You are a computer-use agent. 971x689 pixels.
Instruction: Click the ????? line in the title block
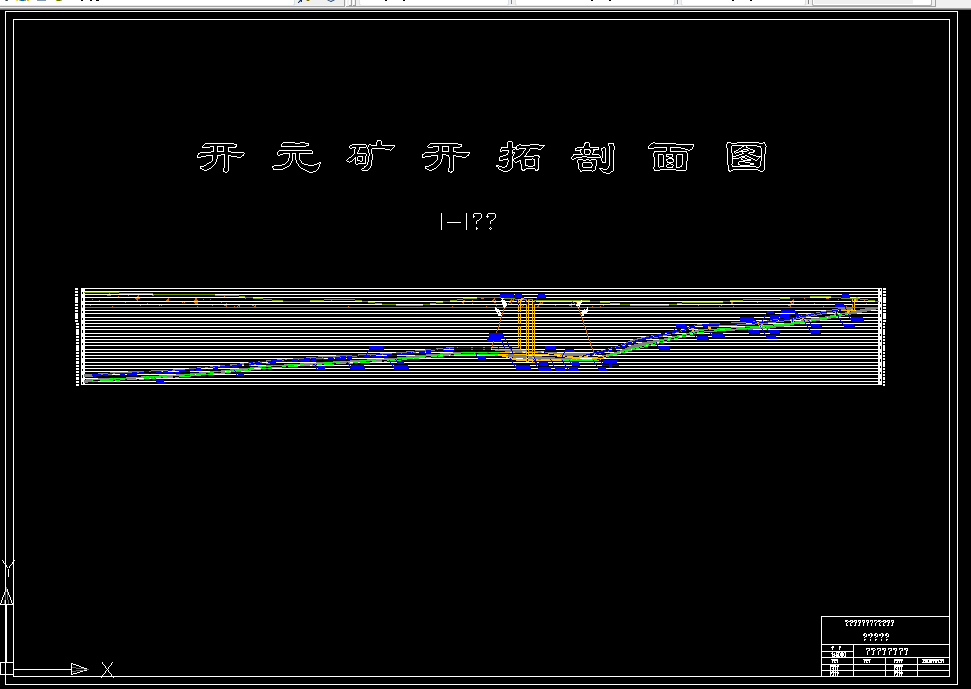[876, 636]
